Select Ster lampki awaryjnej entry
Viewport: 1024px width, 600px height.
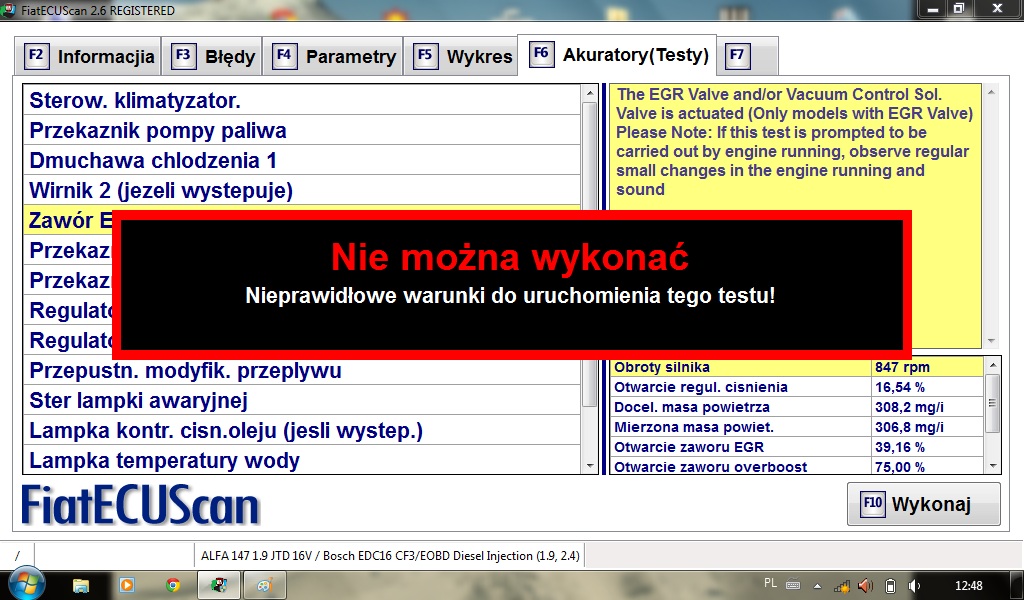coord(302,401)
